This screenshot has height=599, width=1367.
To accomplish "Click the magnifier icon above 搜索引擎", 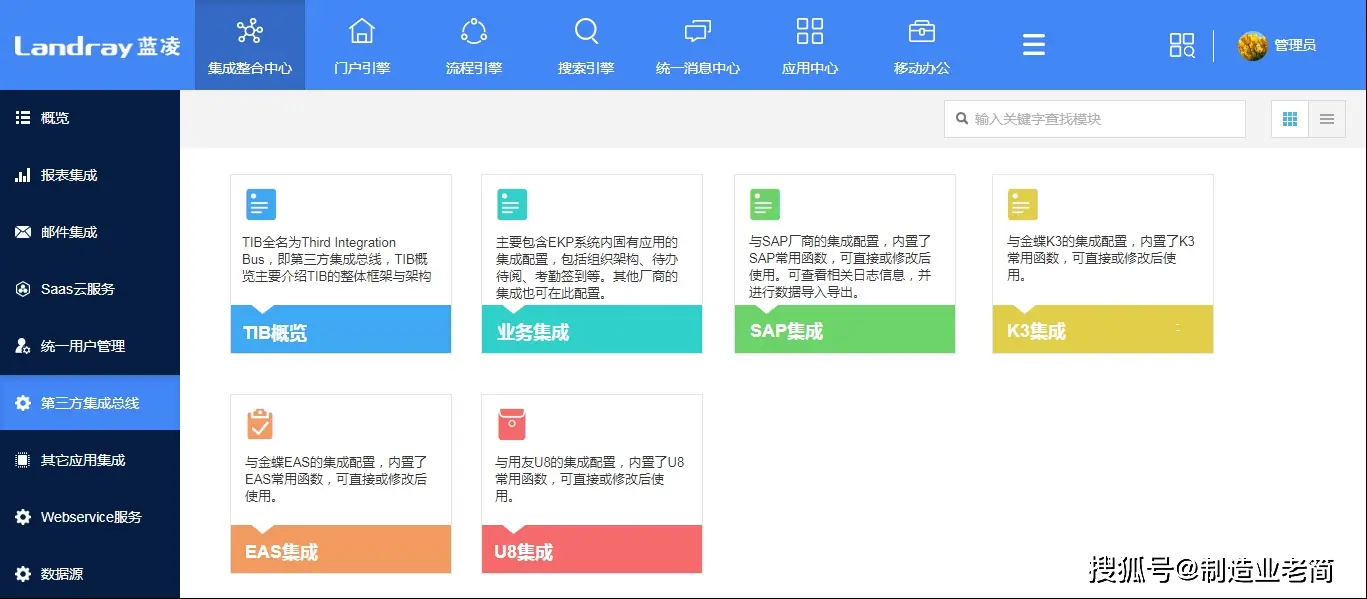I will tap(587, 32).
